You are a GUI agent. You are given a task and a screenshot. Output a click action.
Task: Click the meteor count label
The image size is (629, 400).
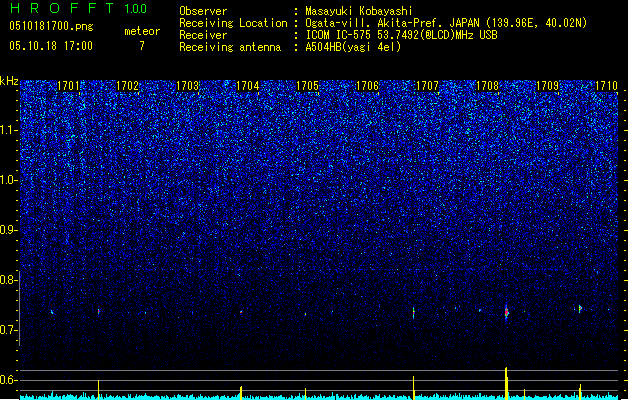(142, 31)
